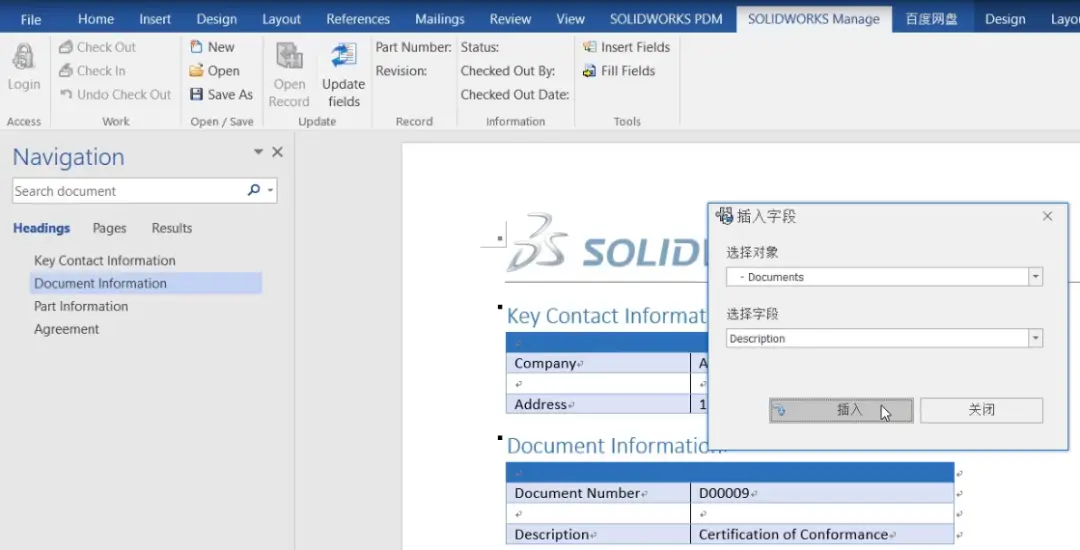Click the Save As disk icon
This screenshot has height=550, width=1080.
click(197, 95)
